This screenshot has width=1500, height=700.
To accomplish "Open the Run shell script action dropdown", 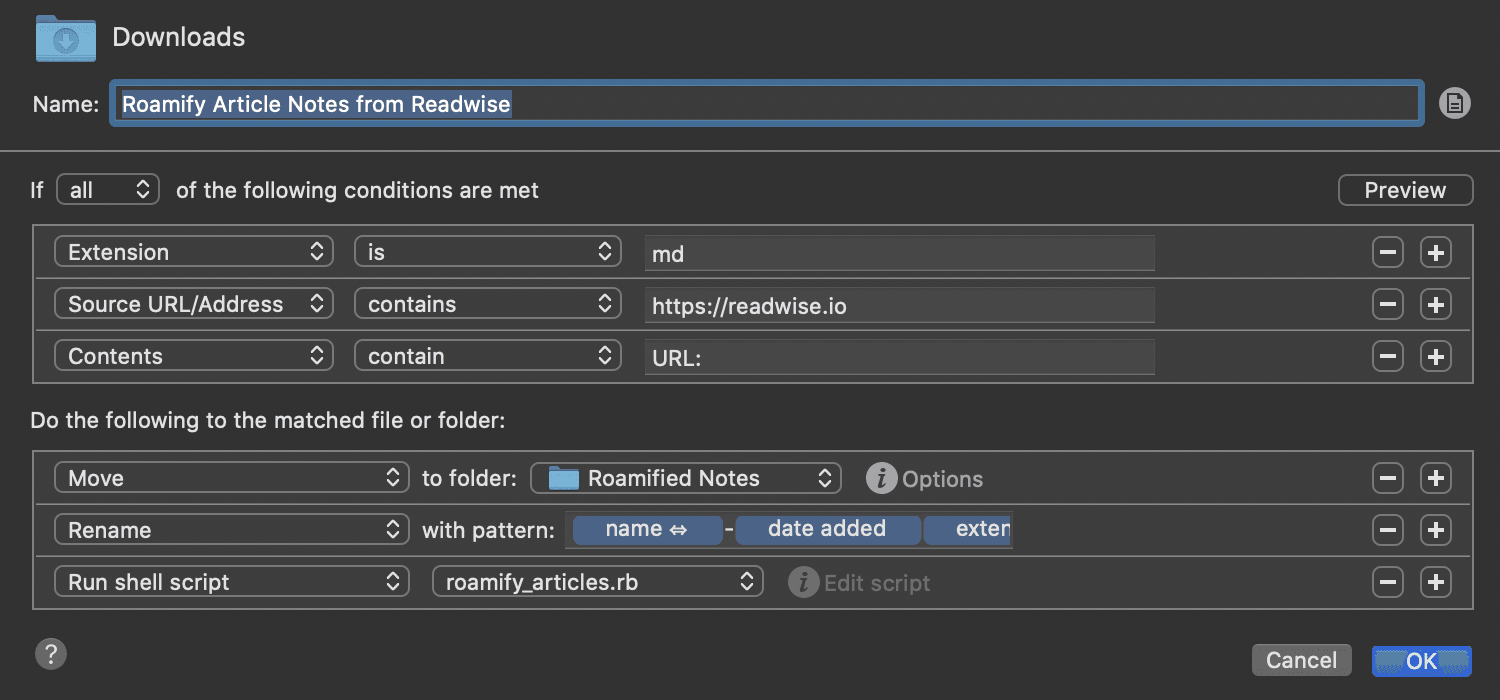I will pyautogui.click(x=231, y=583).
